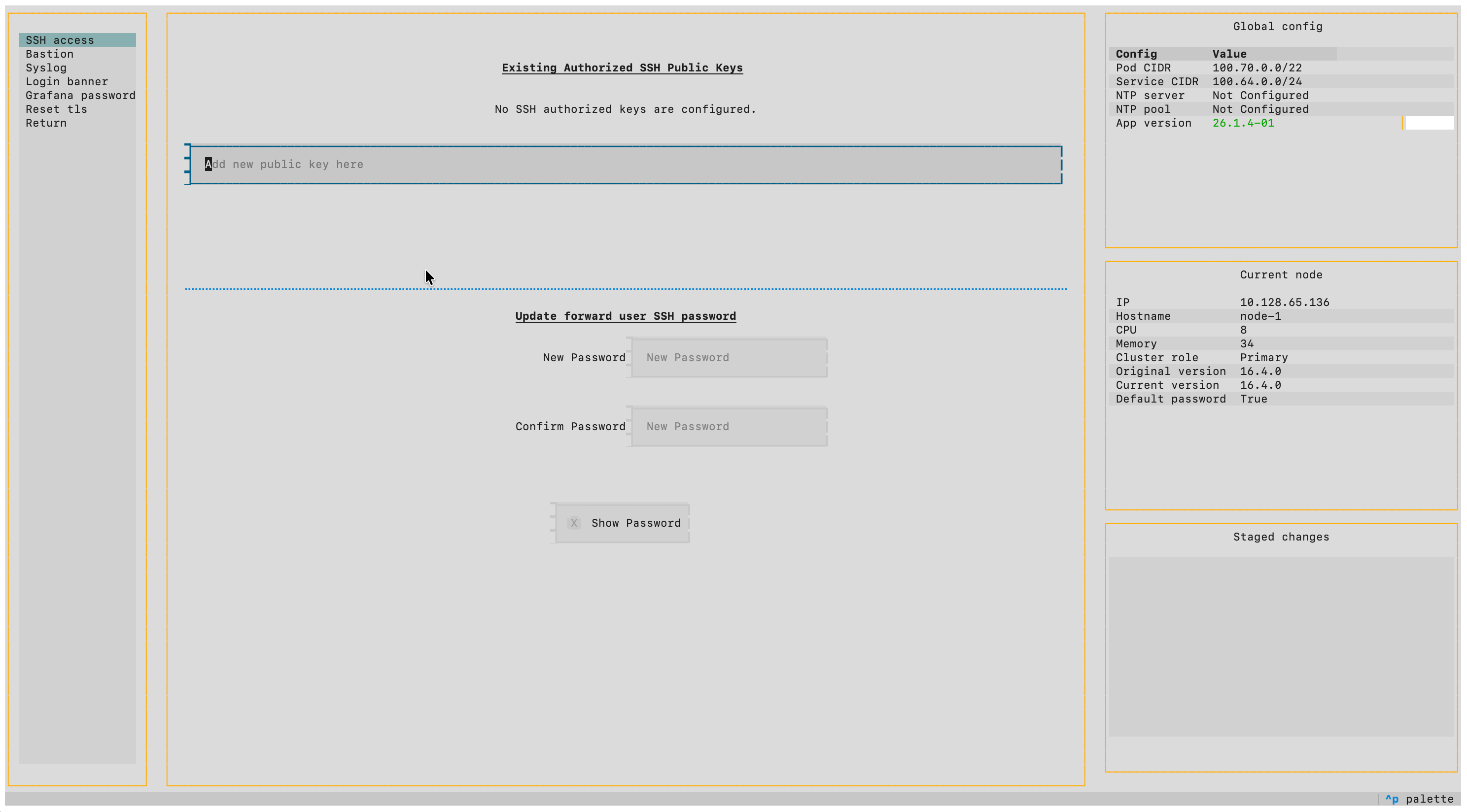Open the ^p palette in the footer
The image size is (1467, 812).
pyautogui.click(x=1419, y=799)
